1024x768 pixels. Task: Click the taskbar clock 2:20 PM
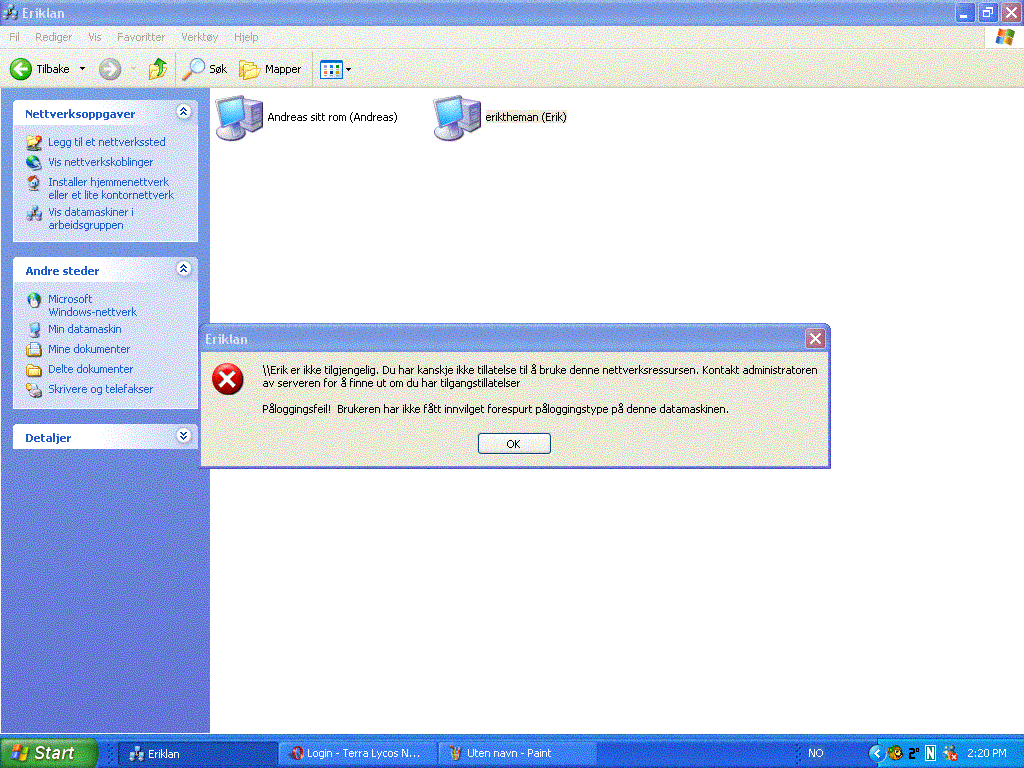(x=987, y=753)
